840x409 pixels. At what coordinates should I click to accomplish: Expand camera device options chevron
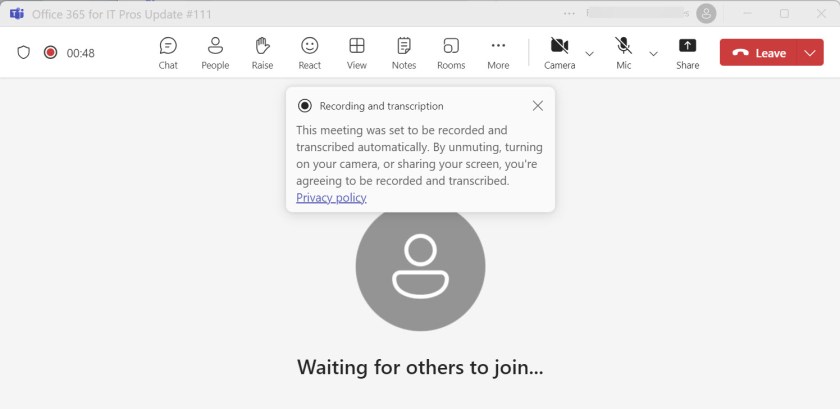(x=589, y=54)
